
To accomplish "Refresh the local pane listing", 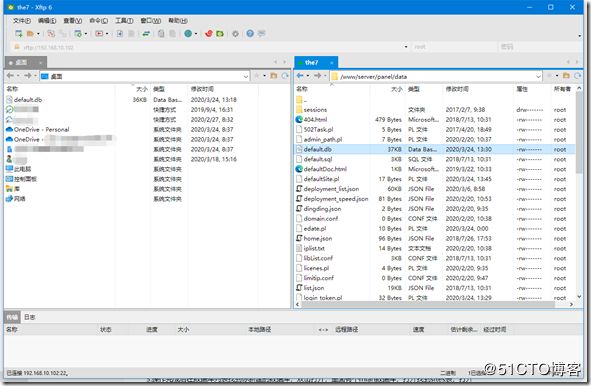I will click(x=285, y=76).
